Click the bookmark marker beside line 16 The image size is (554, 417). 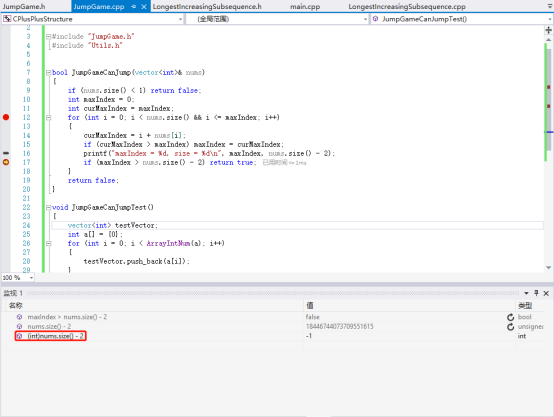pyautogui.click(x=6, y=153)
